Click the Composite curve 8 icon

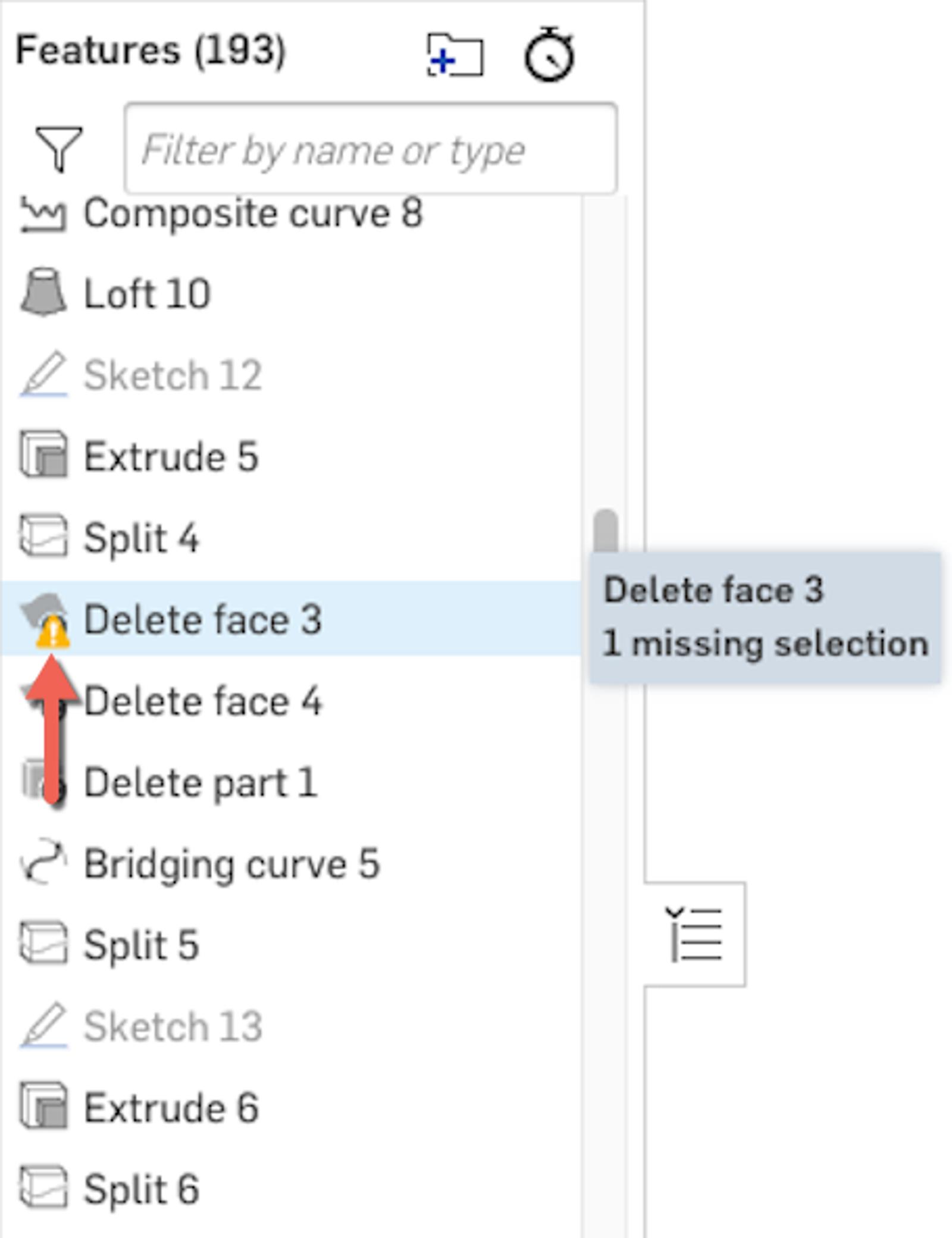43,214
